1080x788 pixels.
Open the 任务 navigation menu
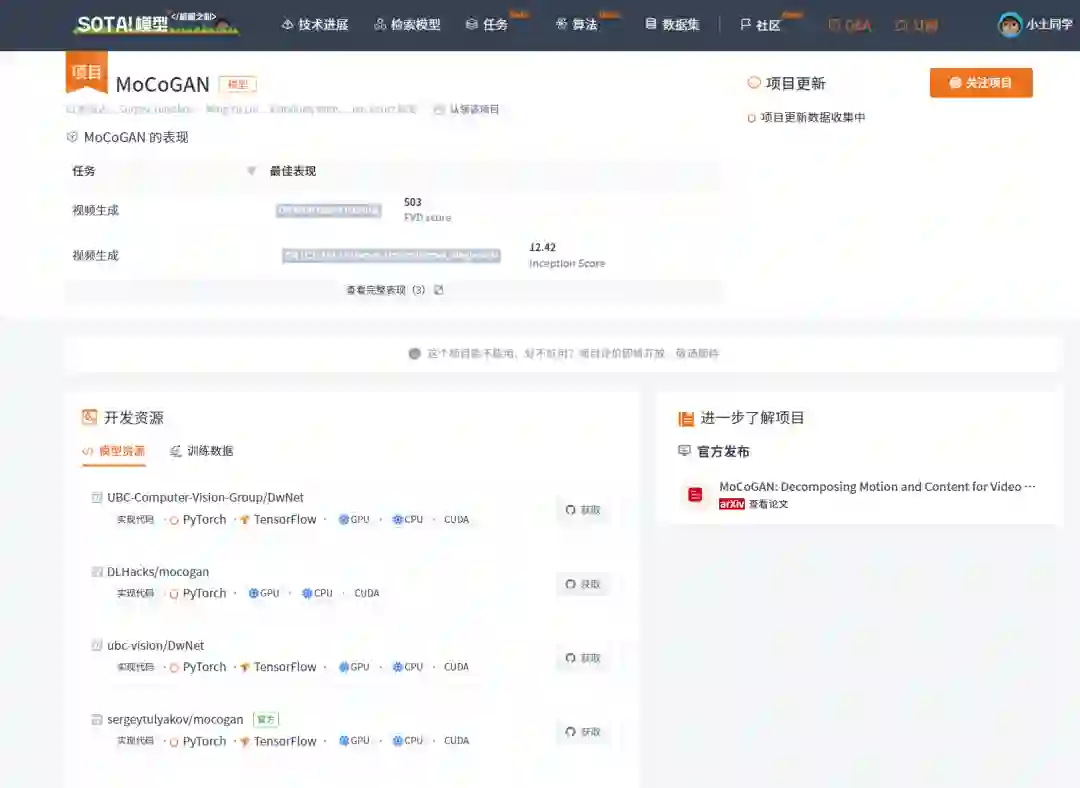pyautogui.click(x=487, y=25)
